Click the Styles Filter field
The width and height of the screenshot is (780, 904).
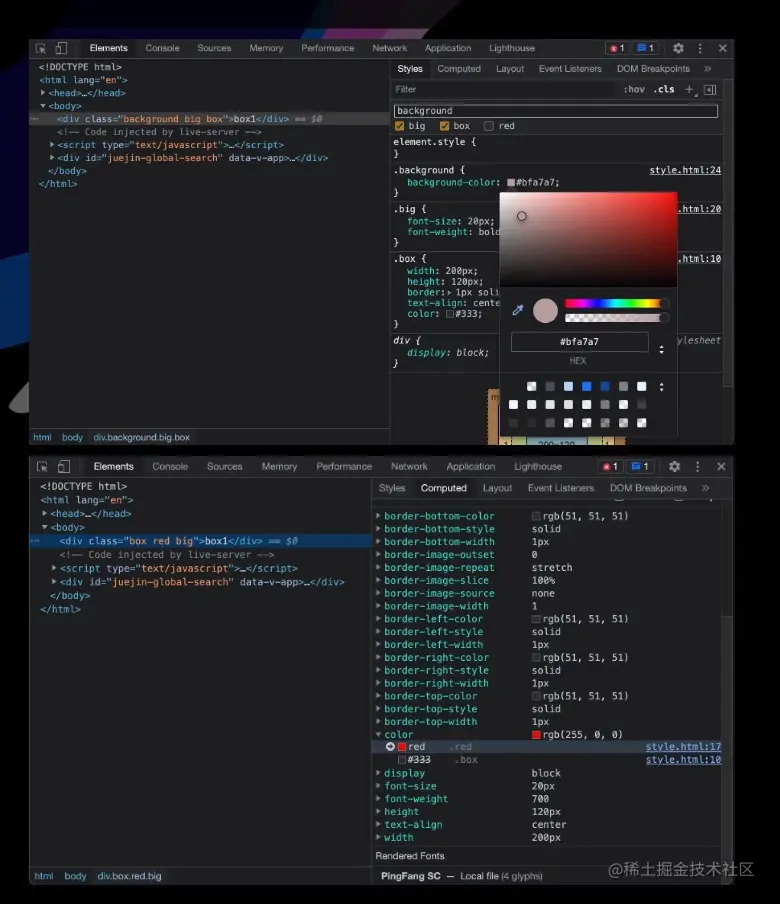(503, 89)
